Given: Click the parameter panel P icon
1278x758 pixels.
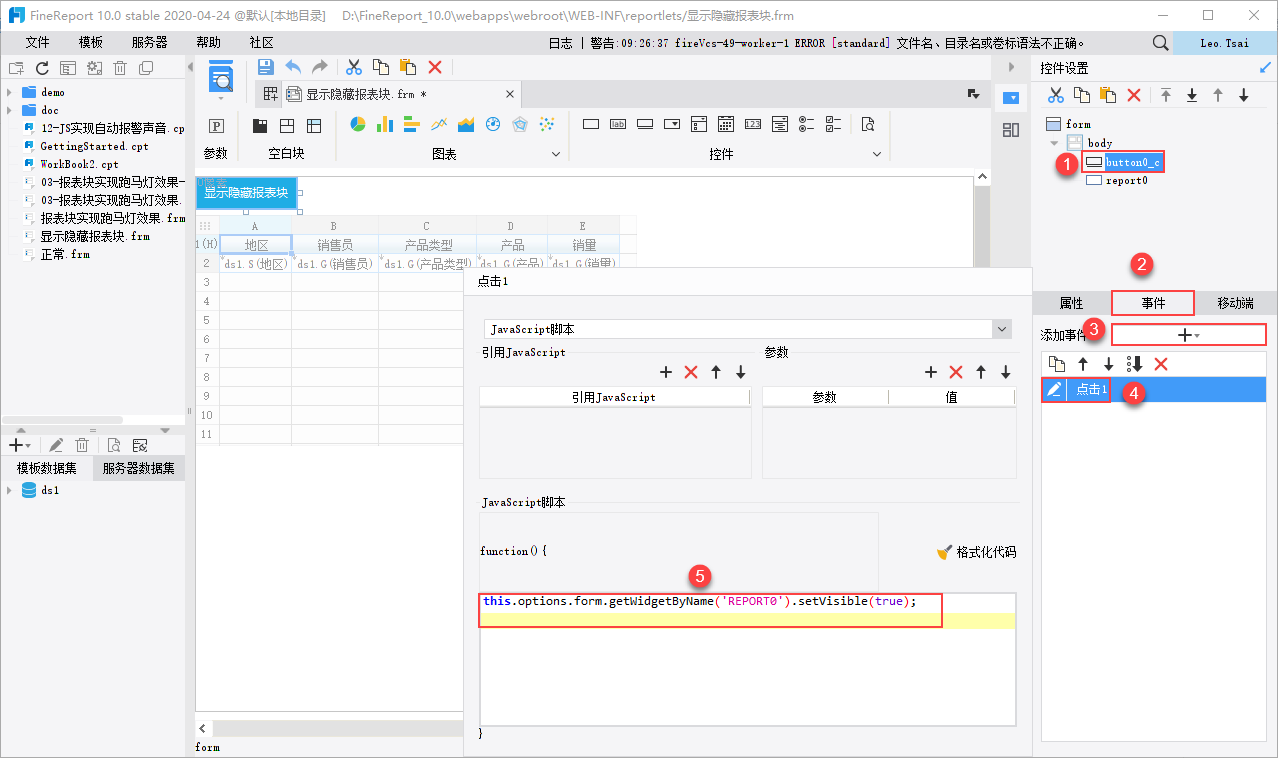Looking at the screenshot, I should 216,126.
